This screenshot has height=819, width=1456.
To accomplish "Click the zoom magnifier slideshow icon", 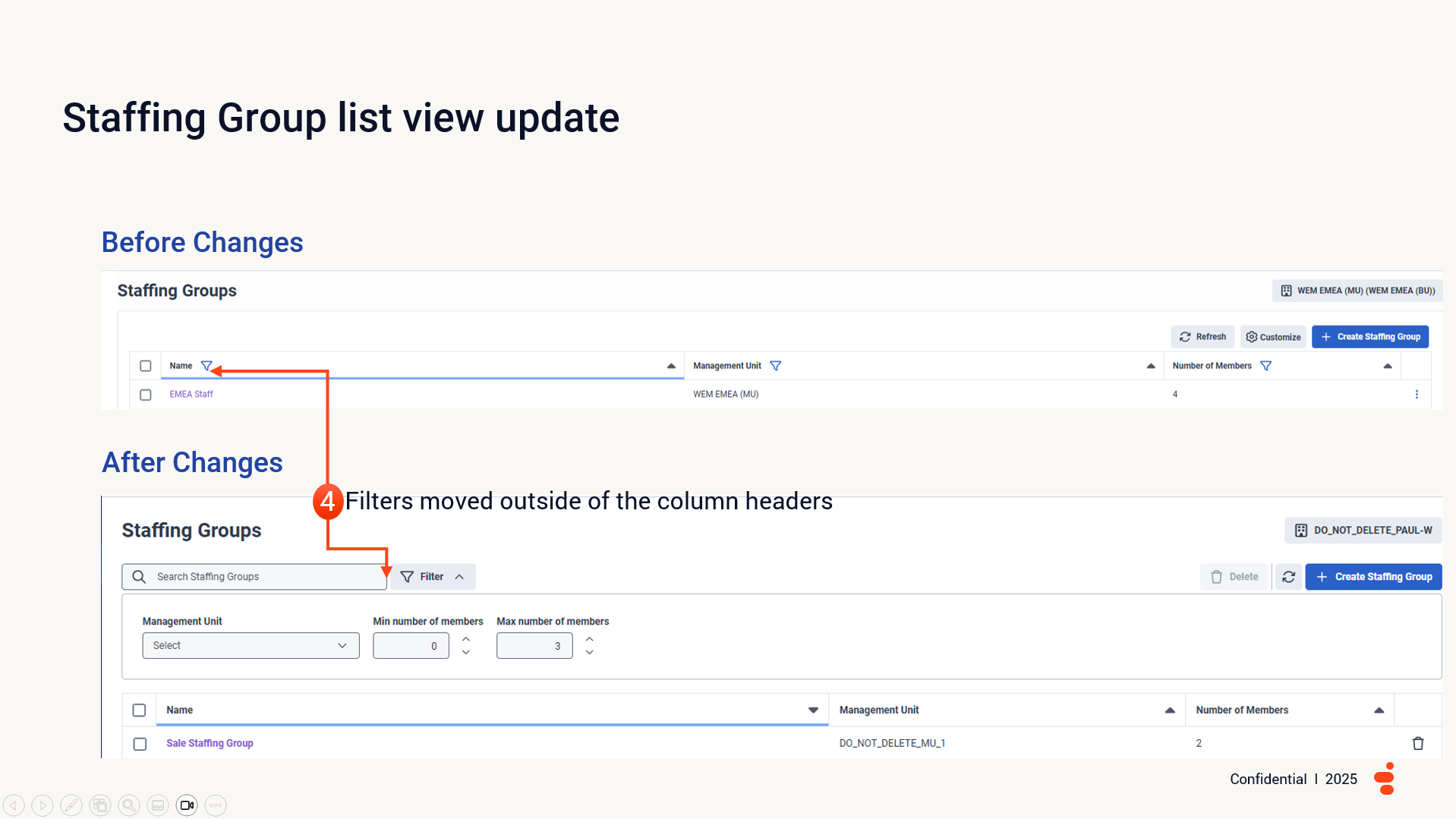I will coord(129,805).
